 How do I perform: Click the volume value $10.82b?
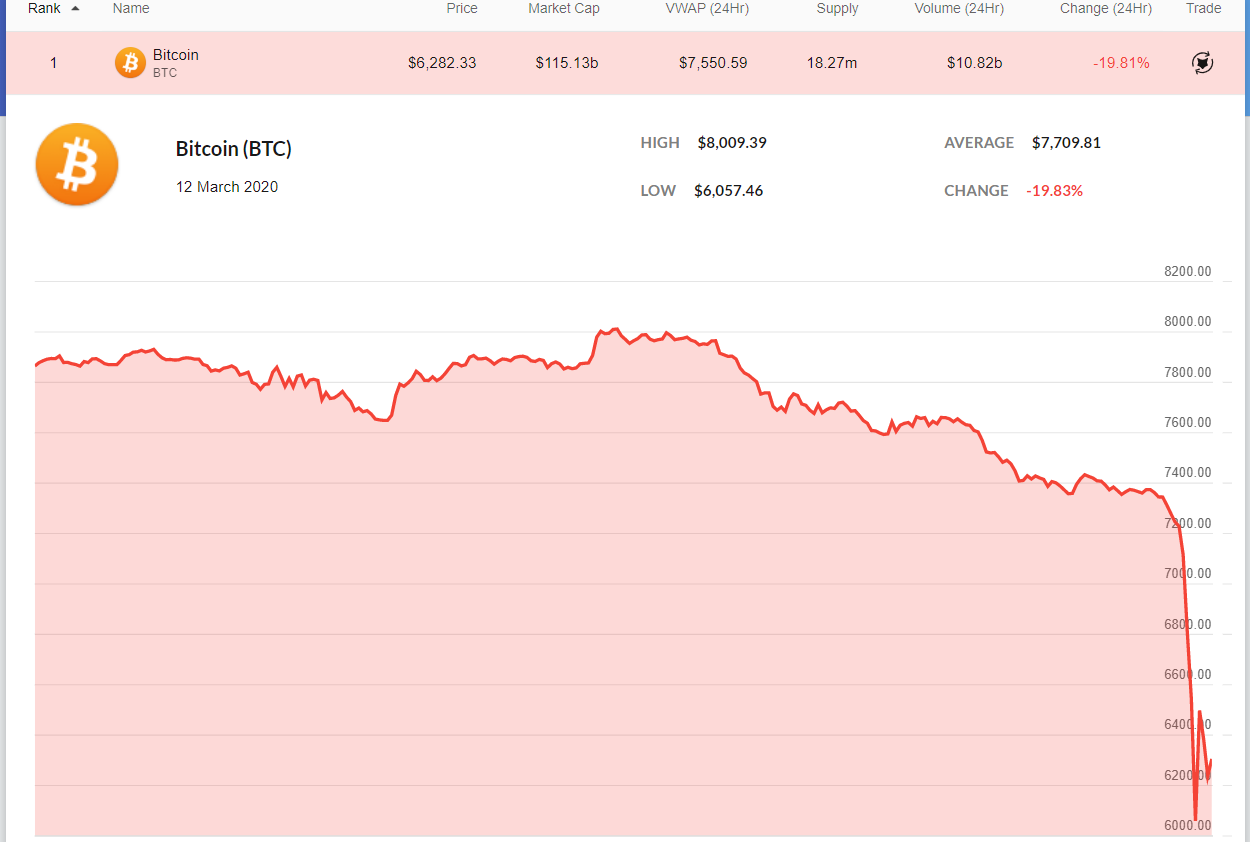point(975,63)
